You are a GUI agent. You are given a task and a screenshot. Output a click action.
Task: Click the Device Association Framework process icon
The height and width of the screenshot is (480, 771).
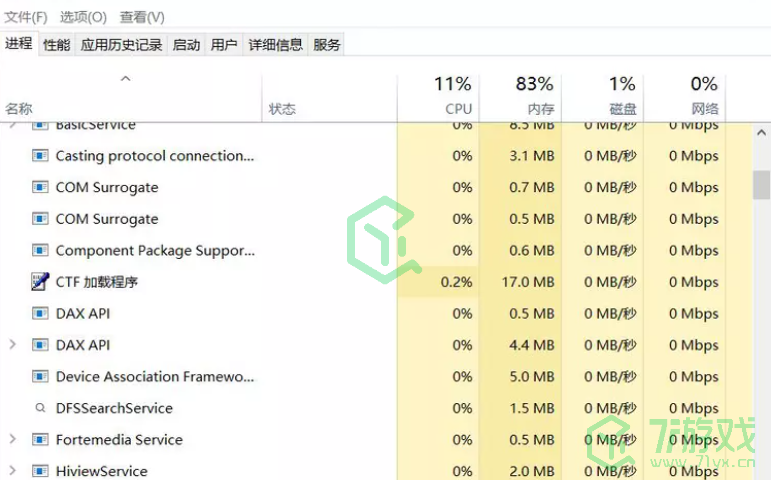tap(40, 377)
